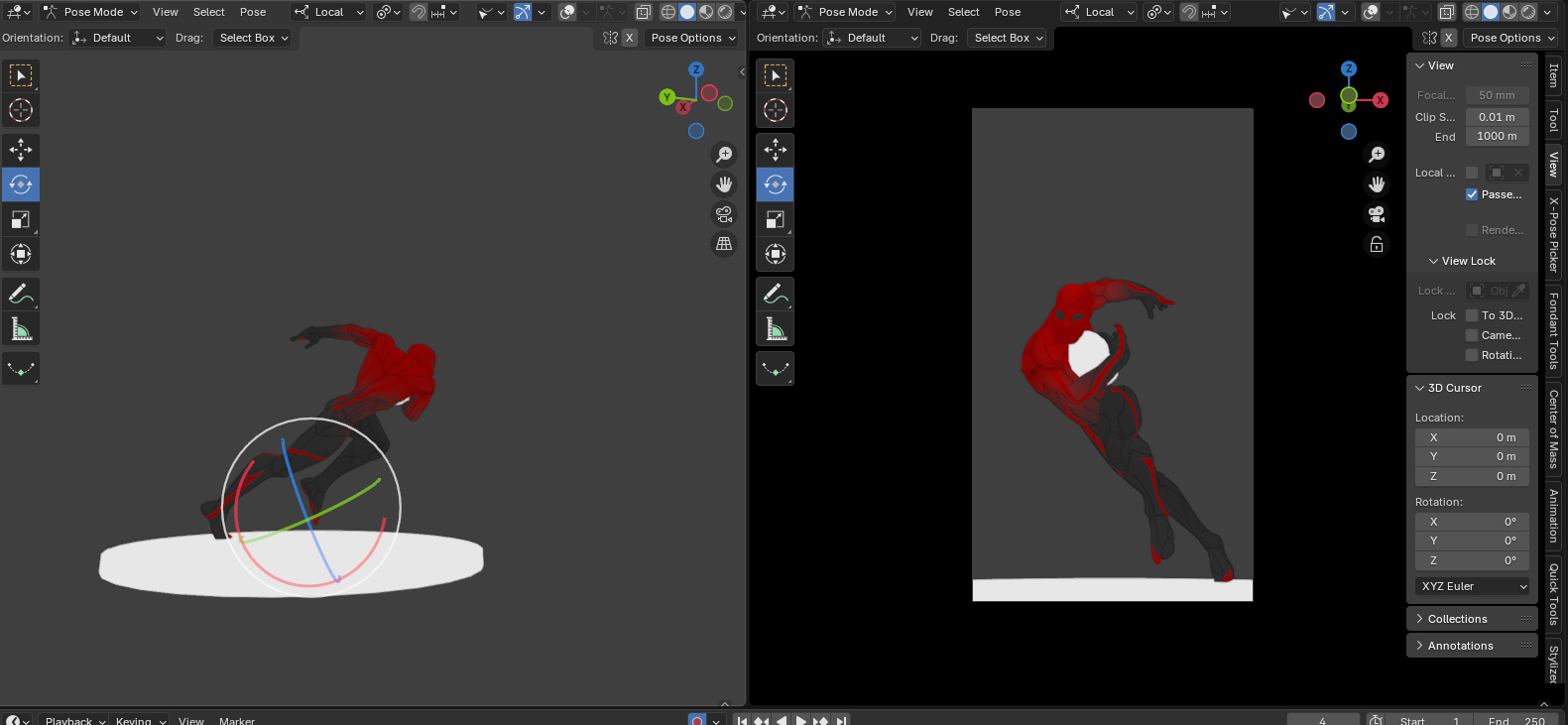Select the Scale tool in left viewport
Image resolution: width=1568 pixels, height=725 pixels.
[x=21, y=219]
